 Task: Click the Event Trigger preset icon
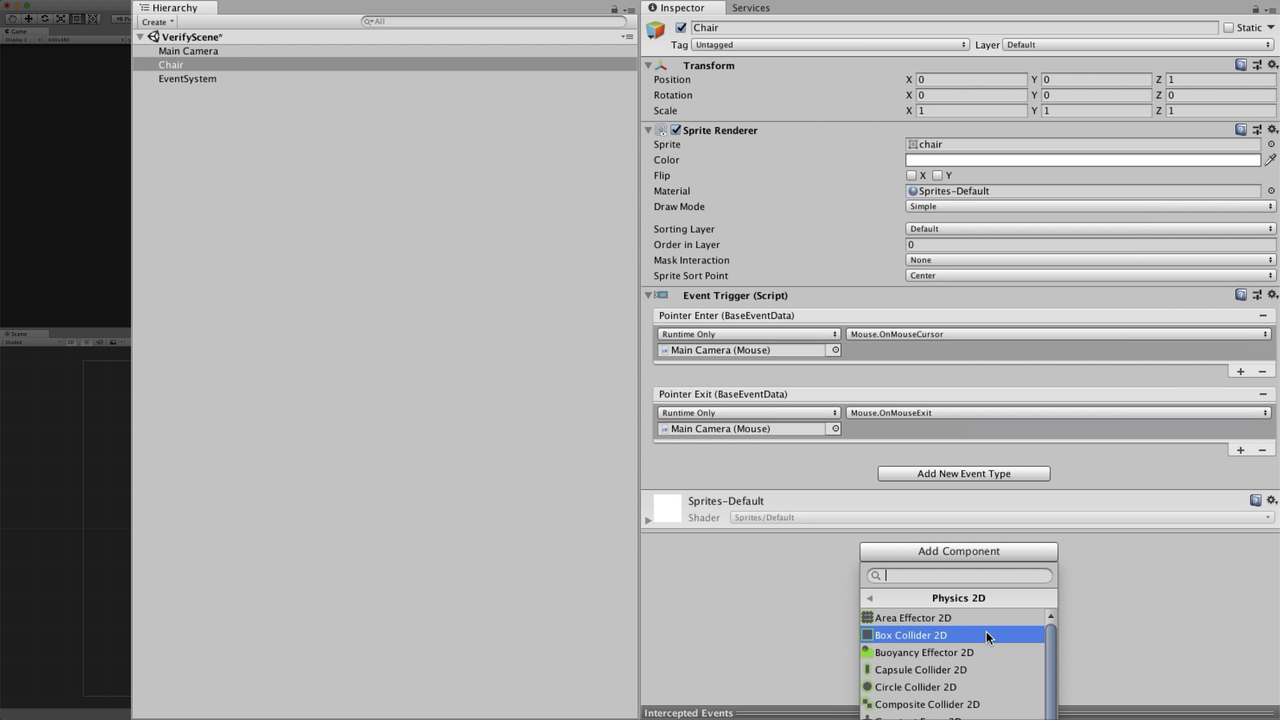1257,295
